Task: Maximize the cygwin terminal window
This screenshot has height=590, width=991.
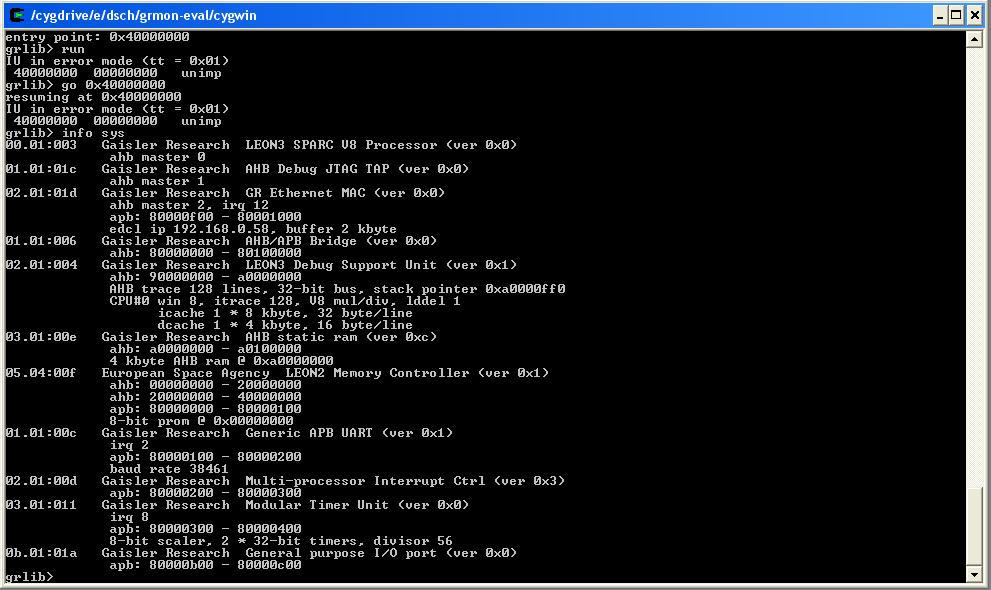Action: point(956,16)
